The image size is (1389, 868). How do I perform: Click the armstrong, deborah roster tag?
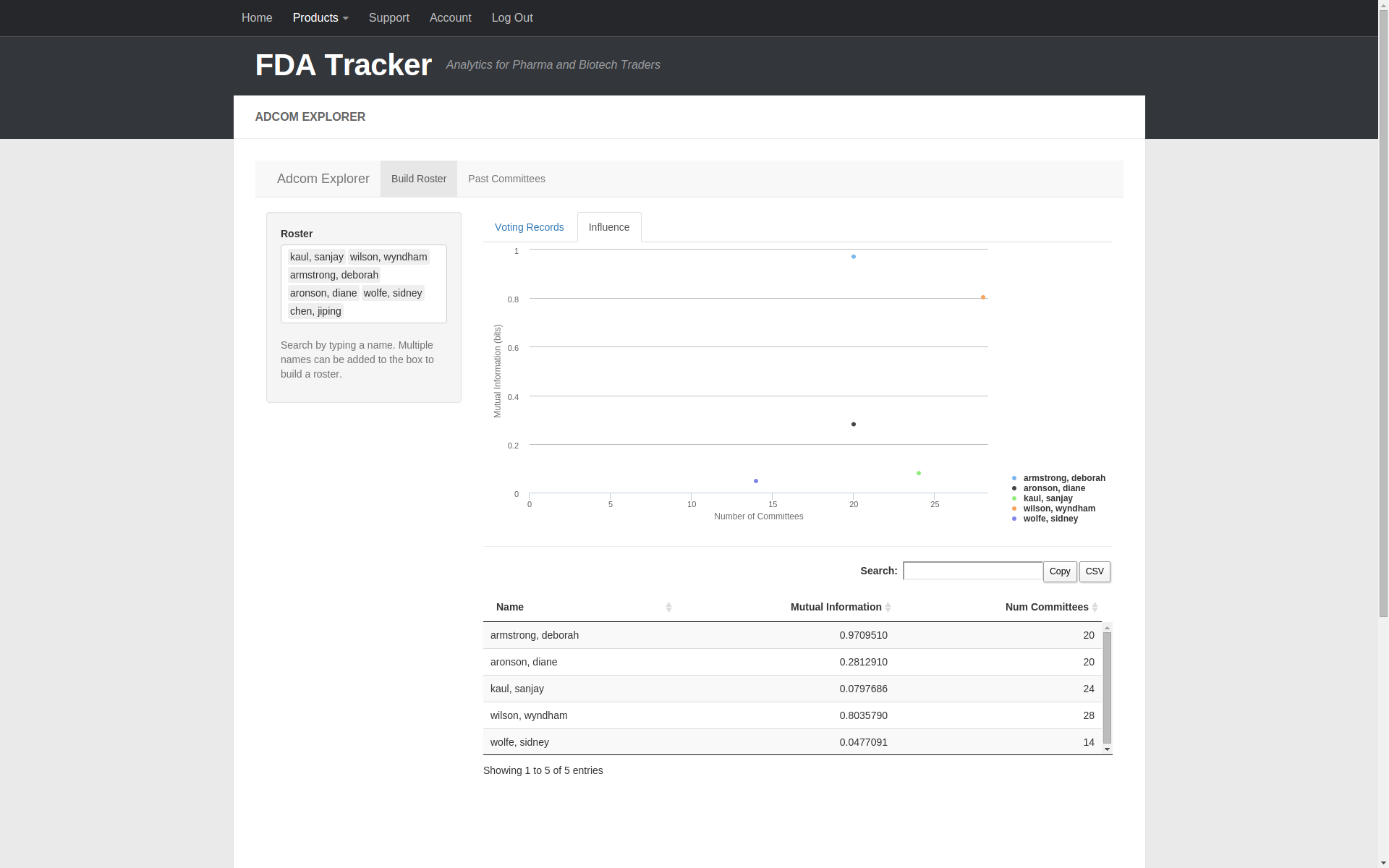(x=334, y=275)
